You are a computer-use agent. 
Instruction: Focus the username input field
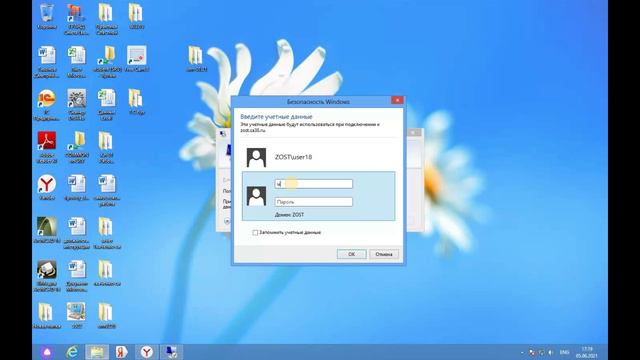click(x=313, y=184)
